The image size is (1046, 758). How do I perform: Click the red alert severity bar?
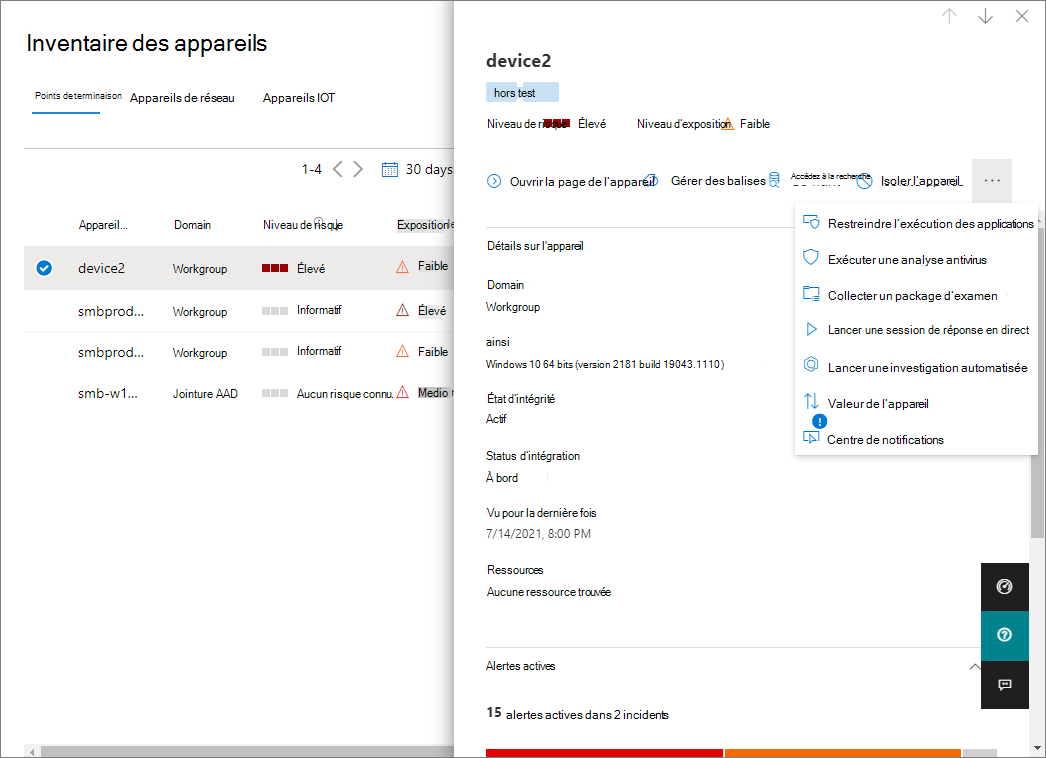[x=604, y=753]
